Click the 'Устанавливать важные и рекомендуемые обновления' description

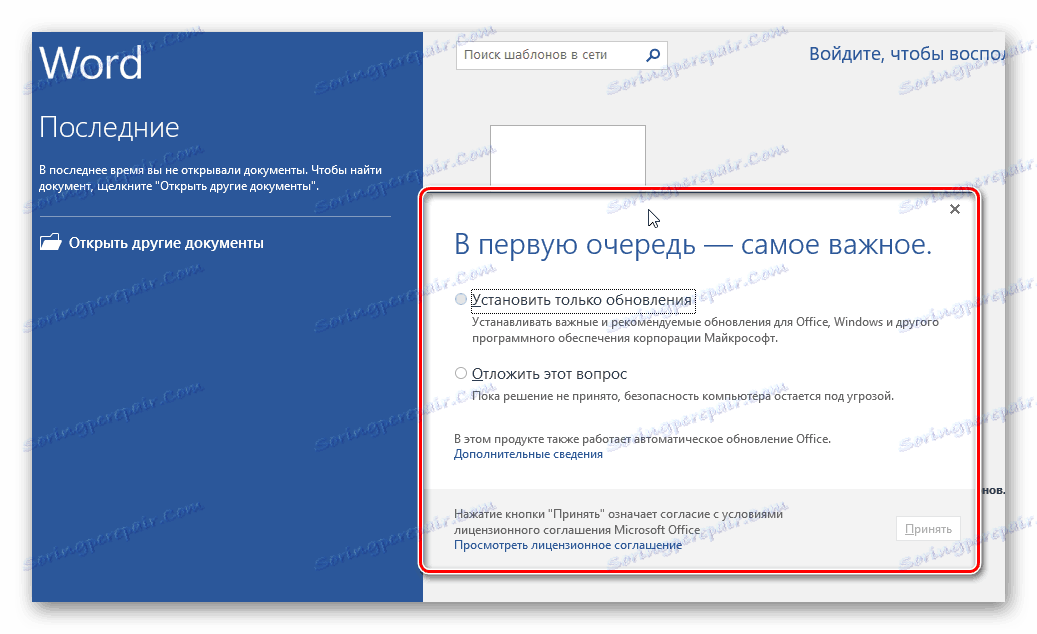point(705,330)
